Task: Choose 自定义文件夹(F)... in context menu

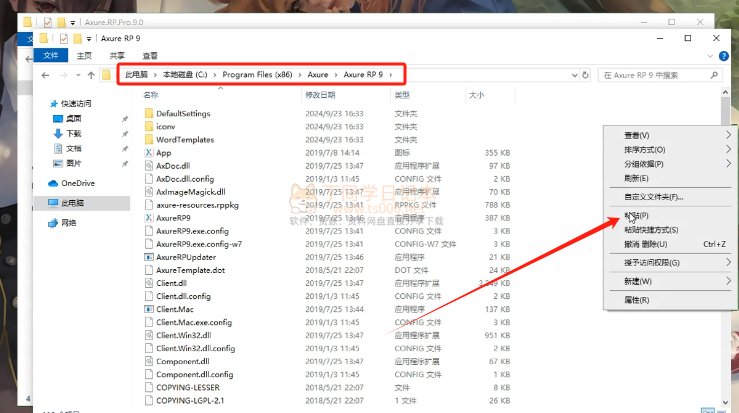Action: (671, 197)
